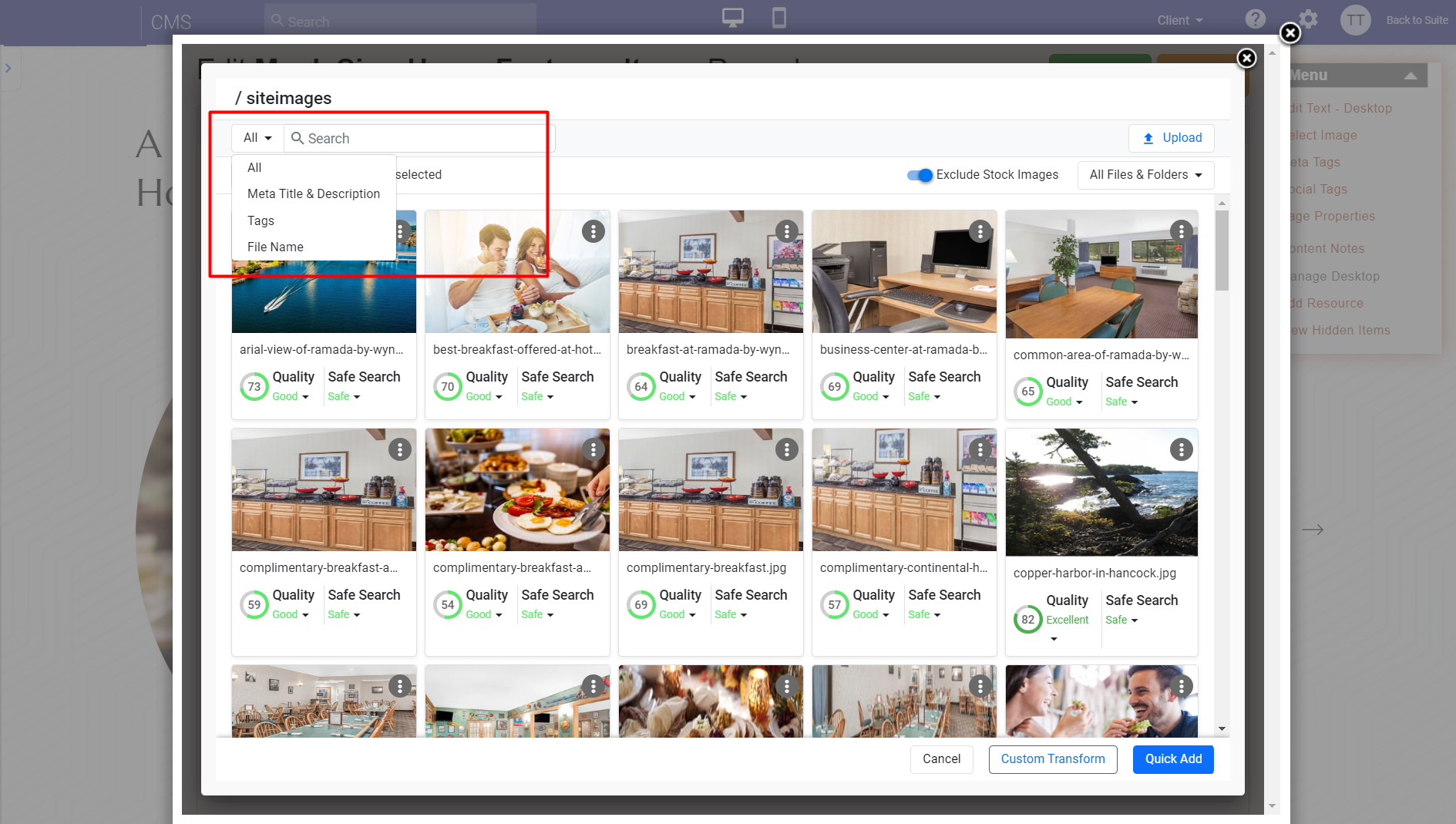
Task: Select the arial-view-of-ramada thumbnail
Action: pos(324,297)
